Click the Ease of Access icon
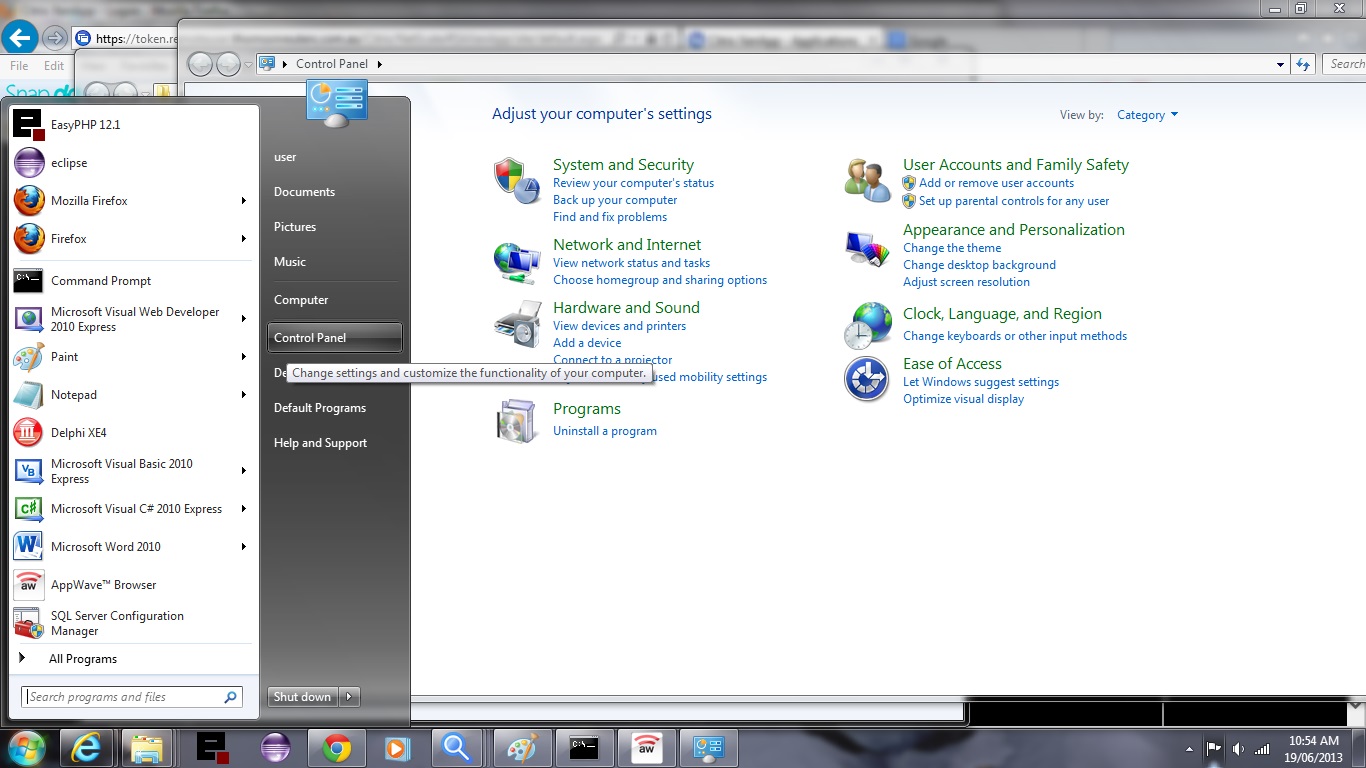The width and height of the screenshot is (1366, 768). [x=866, y=380]
